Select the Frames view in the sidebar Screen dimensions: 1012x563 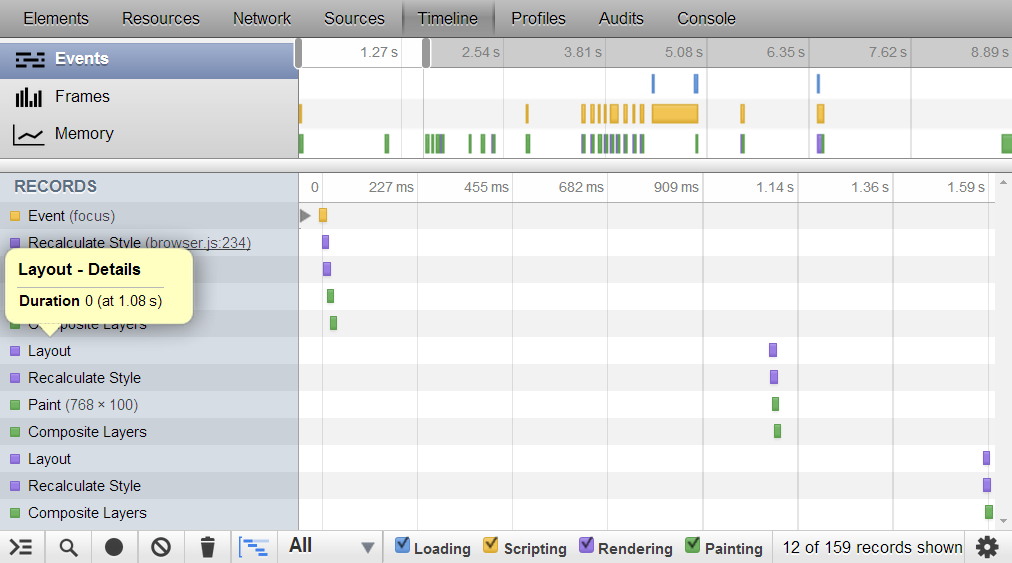[x=82, y=97]
